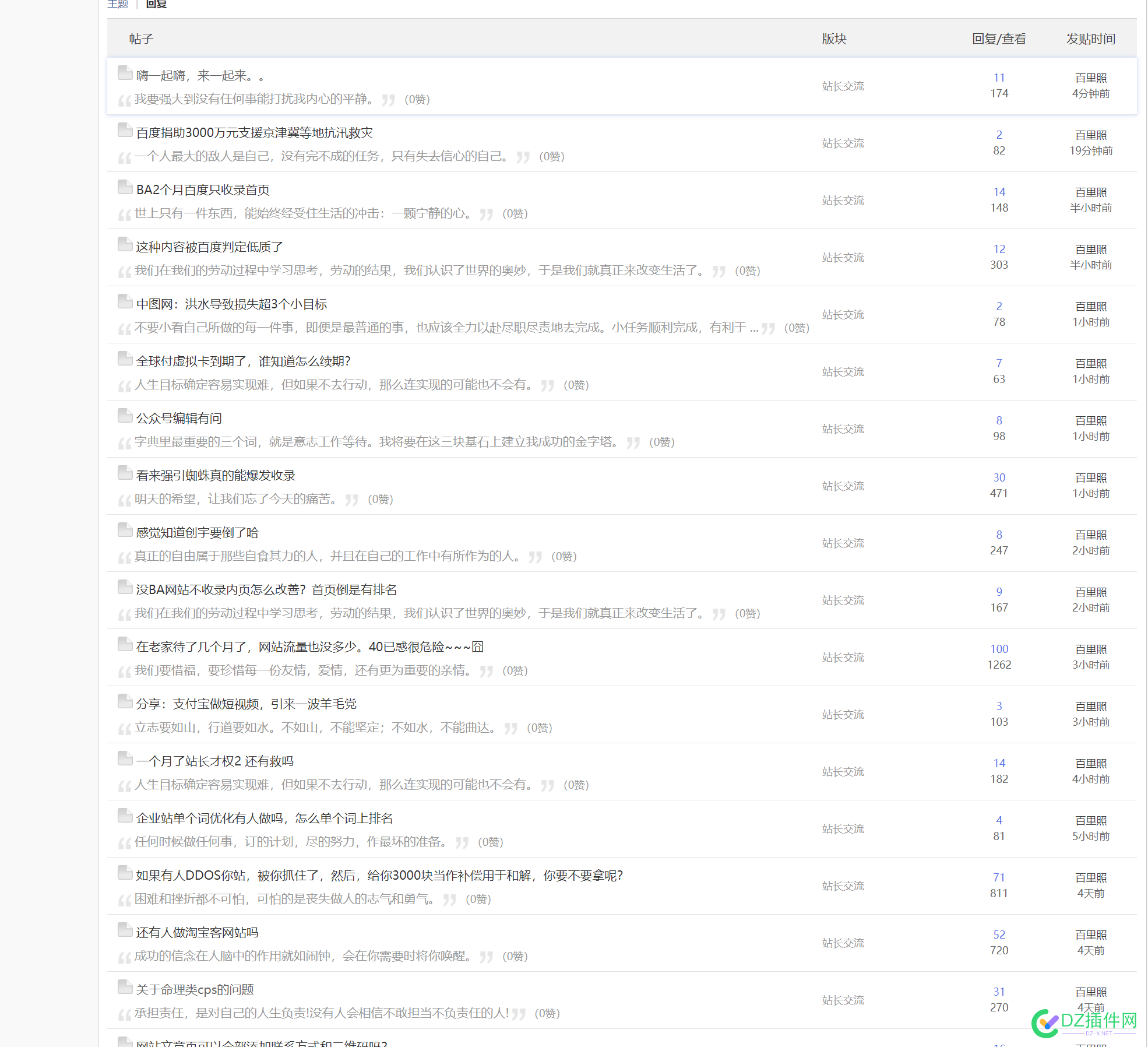Open post BA2个月百度只收录首页

tap(203, 190)
